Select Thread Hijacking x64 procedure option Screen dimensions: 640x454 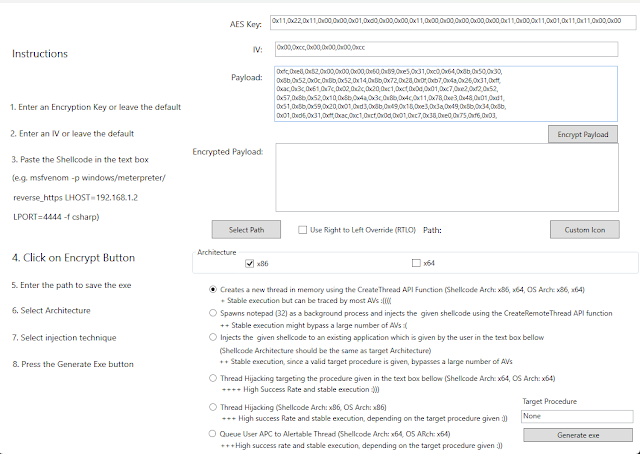pos(213,378)
